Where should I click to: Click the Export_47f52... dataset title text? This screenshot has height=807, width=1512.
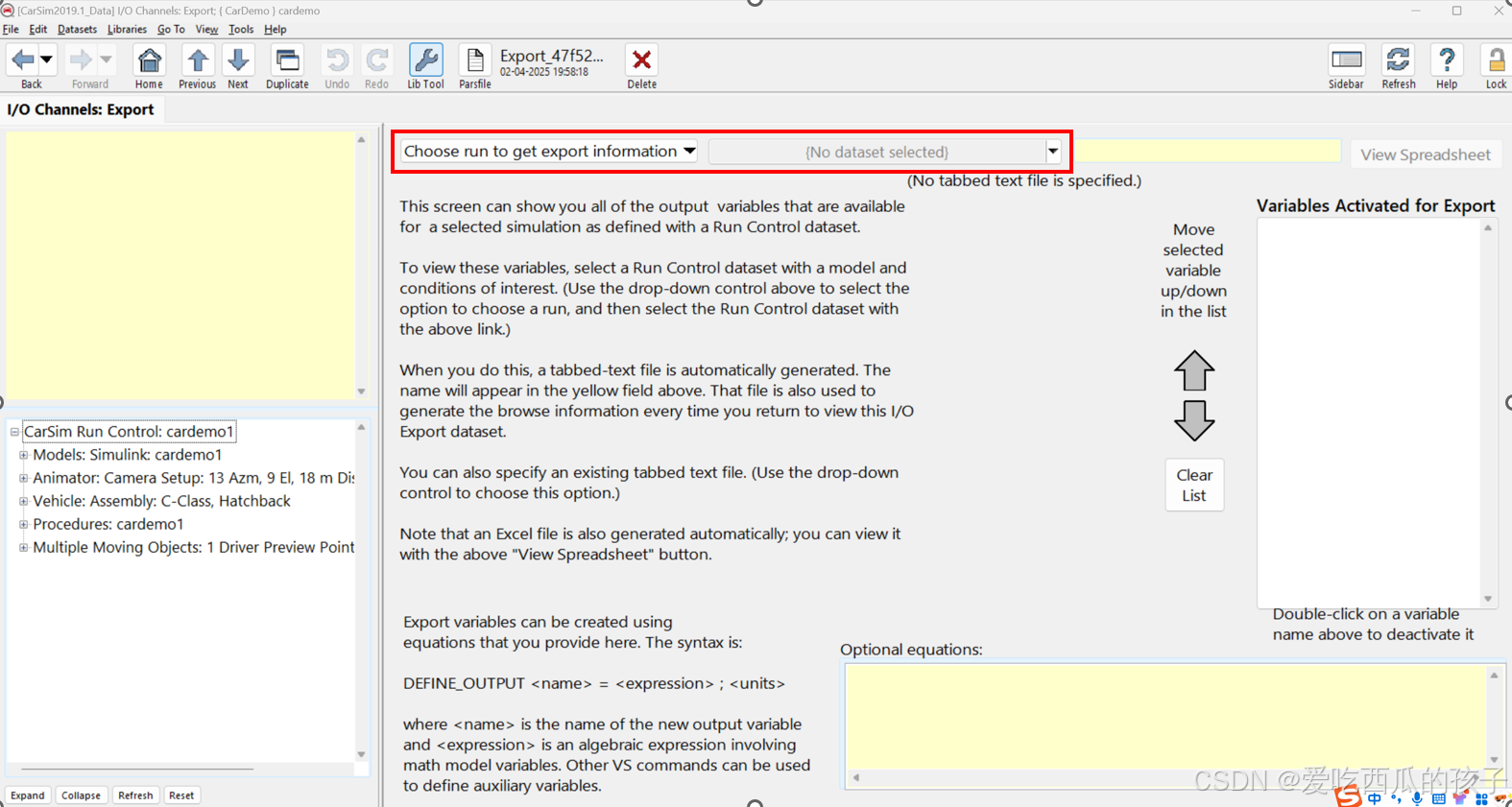pyautogui.click(x=552, y=56)
